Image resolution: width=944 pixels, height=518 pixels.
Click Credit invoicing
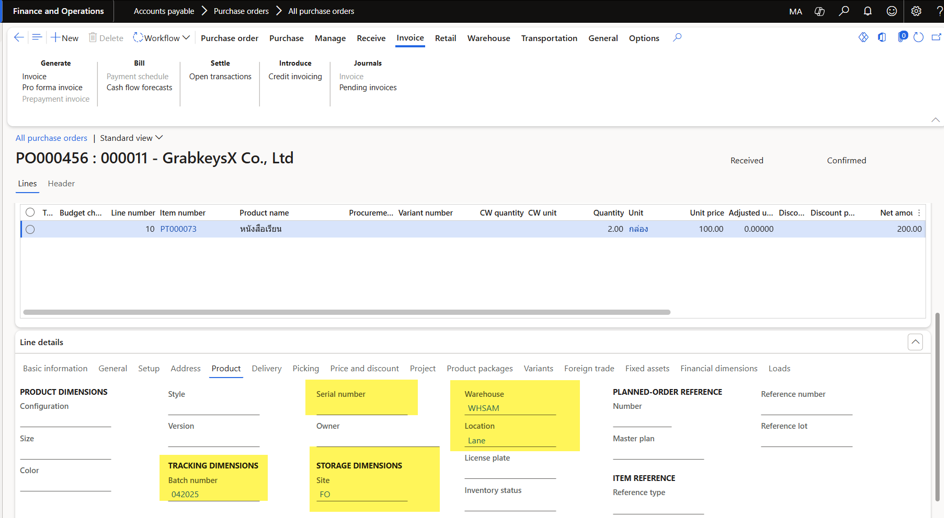[x=295, y=76]
